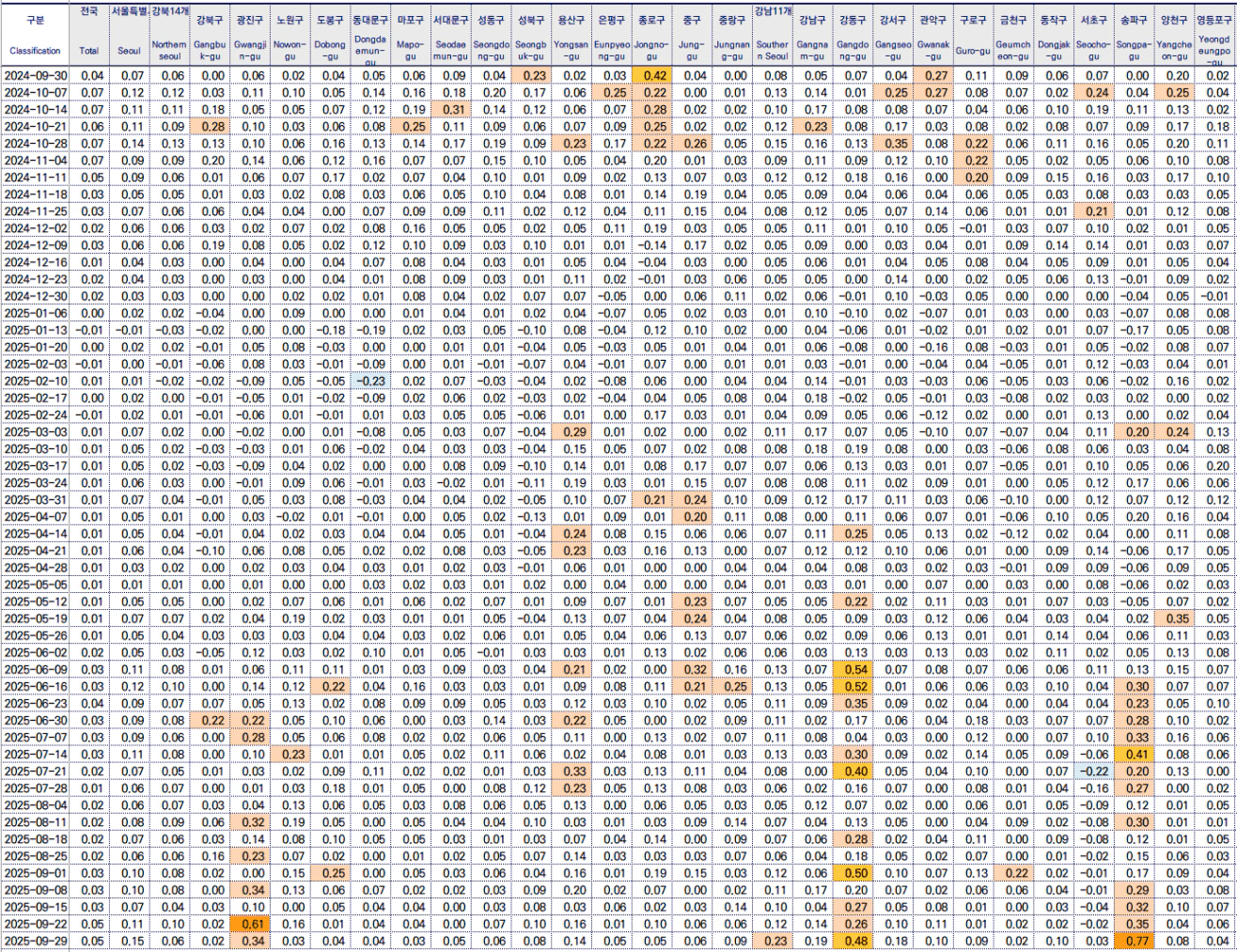Select 0.35 under Gangseo-gu for 2024-10-28
1237x952 pixels.
[893, 144]
